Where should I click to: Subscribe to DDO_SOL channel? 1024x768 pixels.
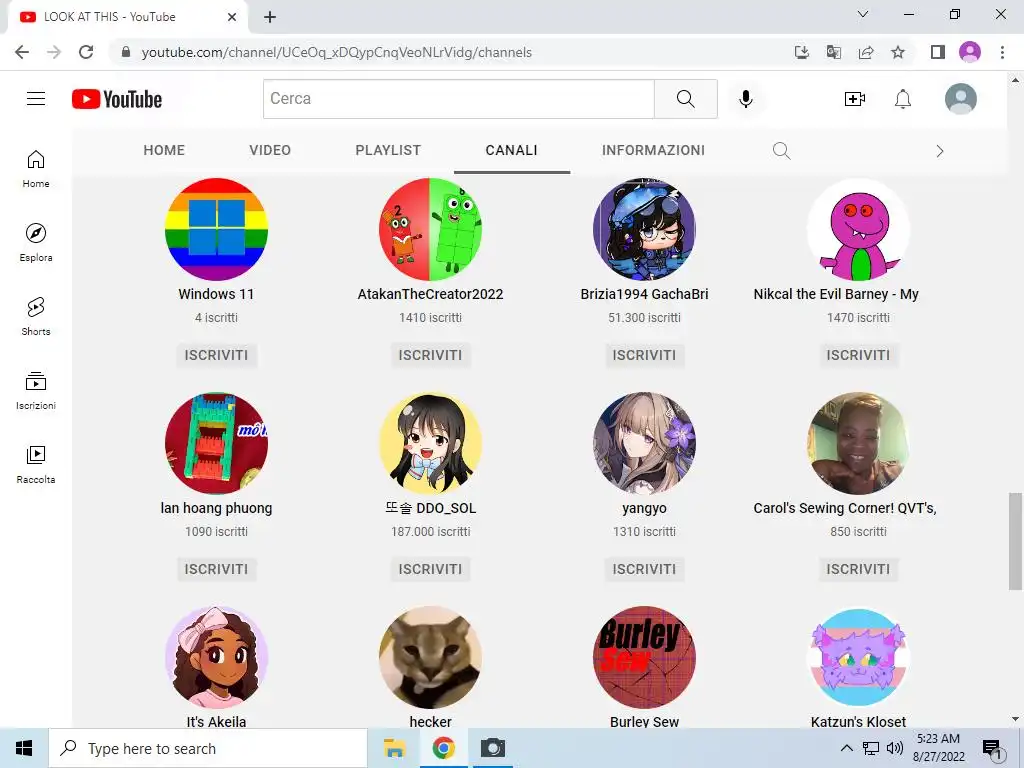click(430, 569)
